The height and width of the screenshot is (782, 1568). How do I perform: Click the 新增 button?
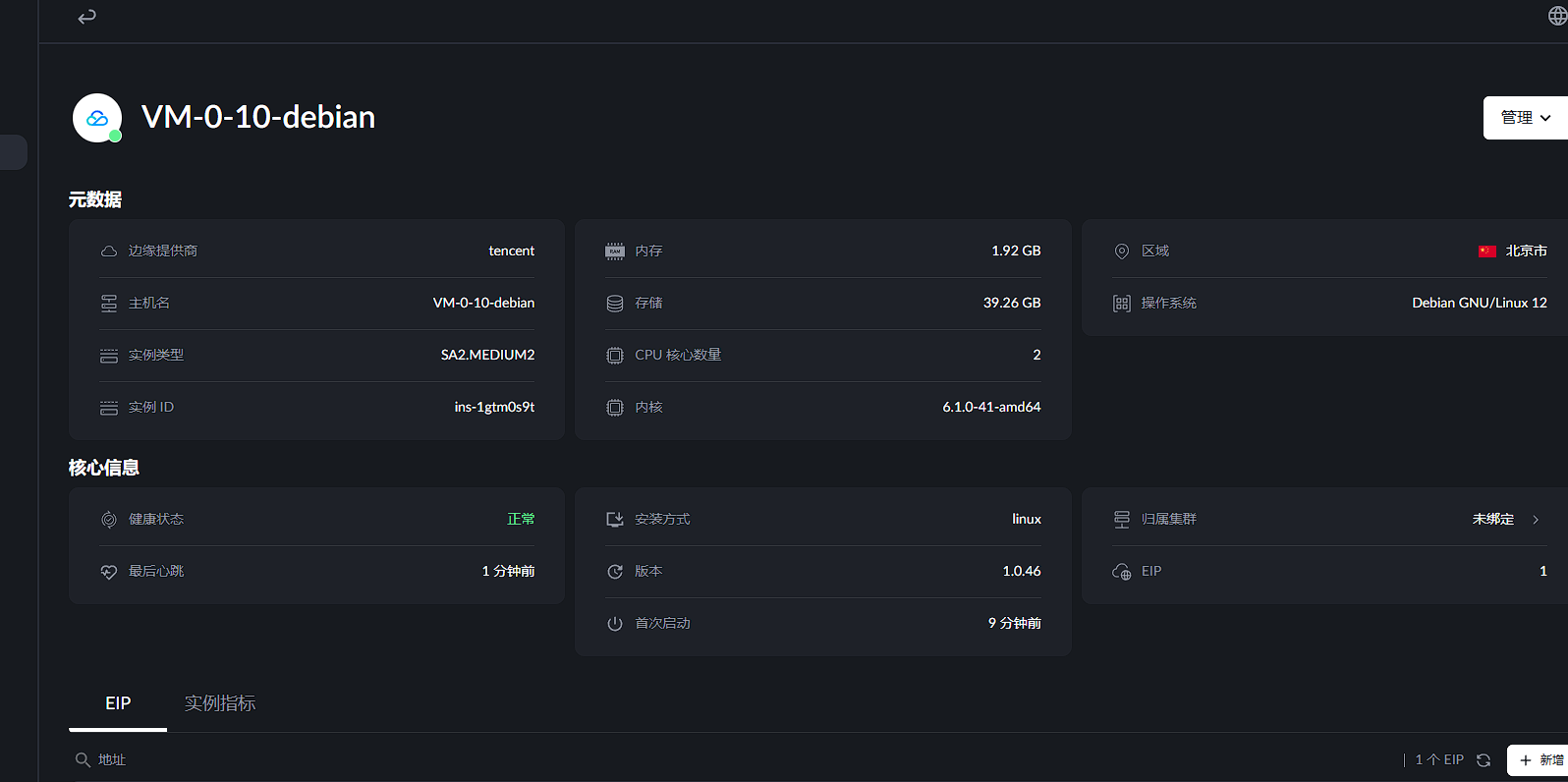click(1540, 760)
